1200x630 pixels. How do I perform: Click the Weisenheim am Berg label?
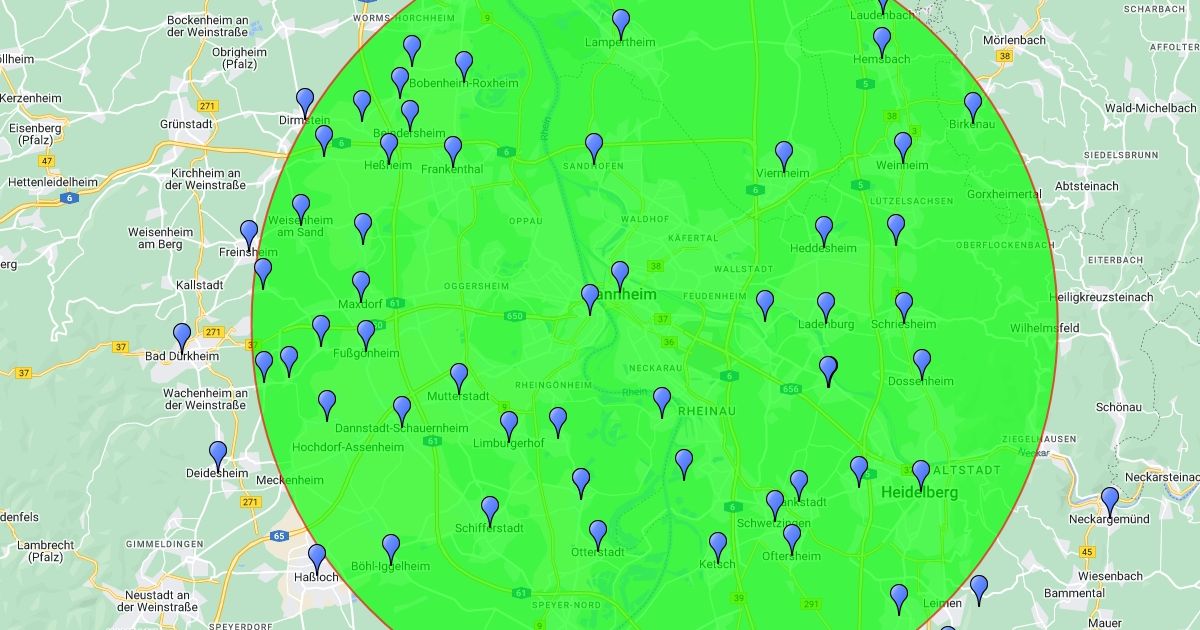tap(158, 238)
